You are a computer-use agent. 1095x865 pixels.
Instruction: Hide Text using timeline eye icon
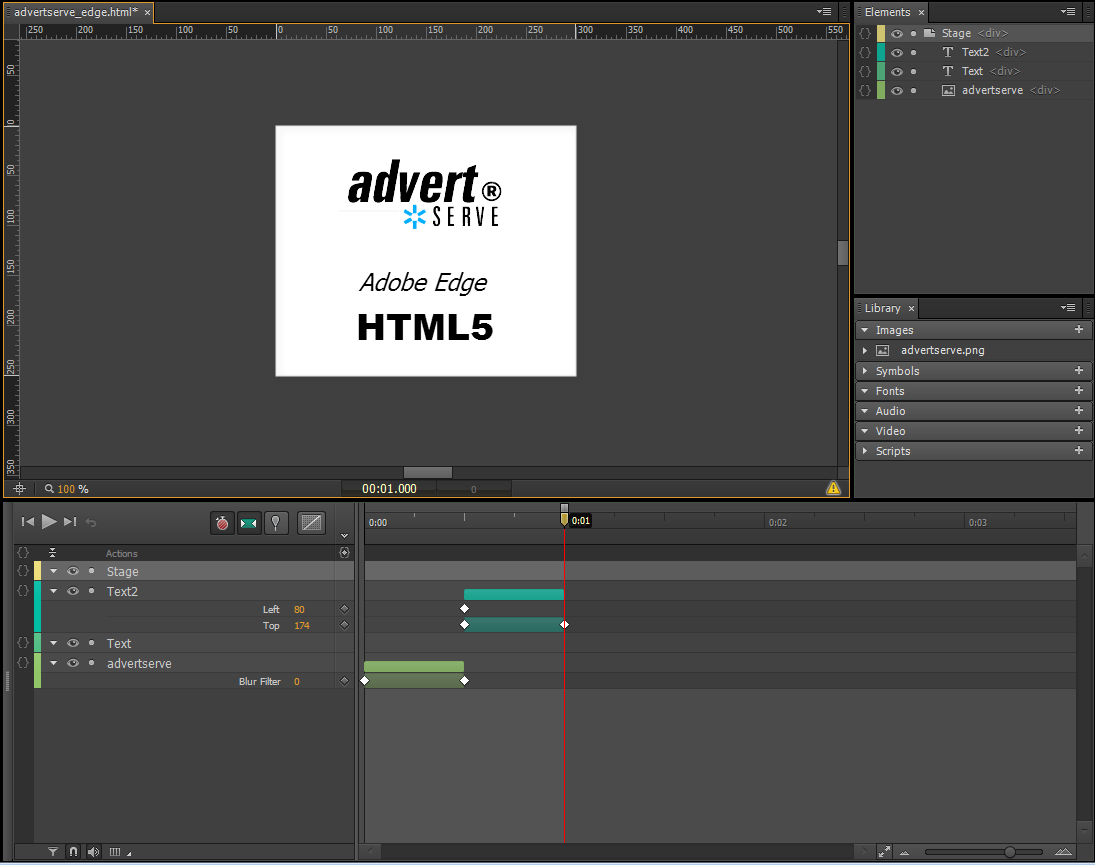click(73, 643)
